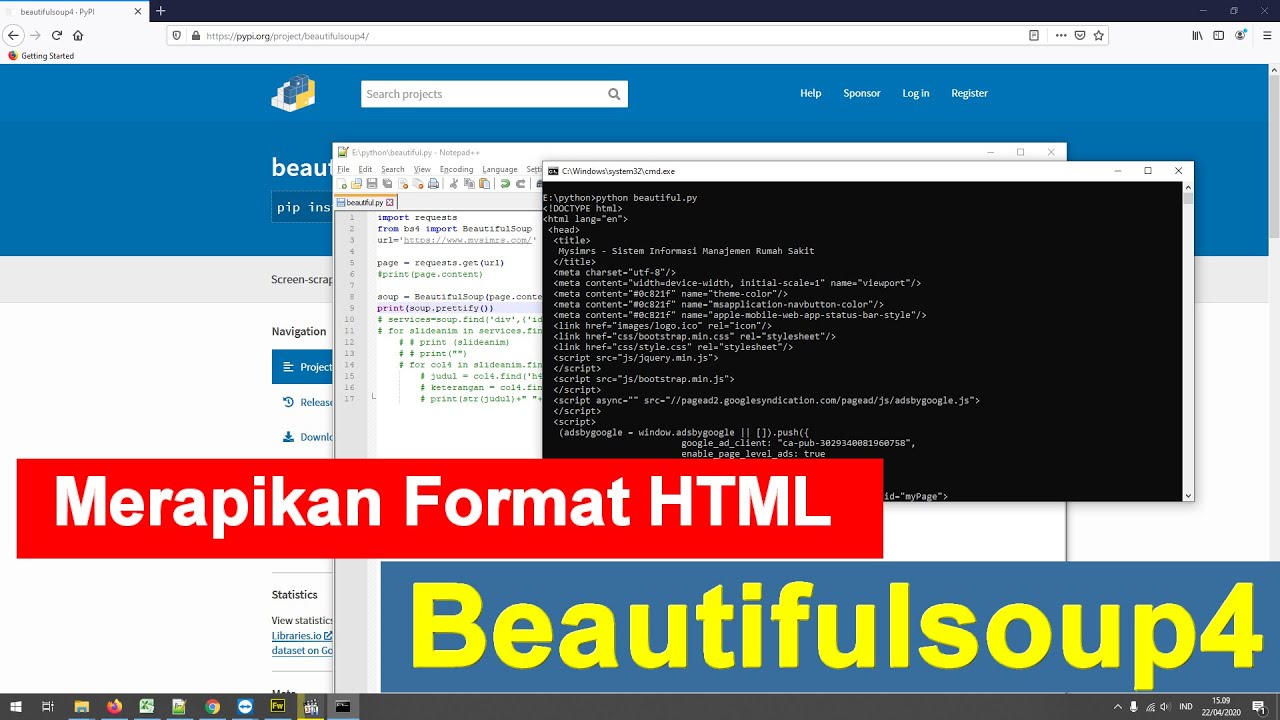Go to Firefox home page icon
1280x720 pixels.
78,35
